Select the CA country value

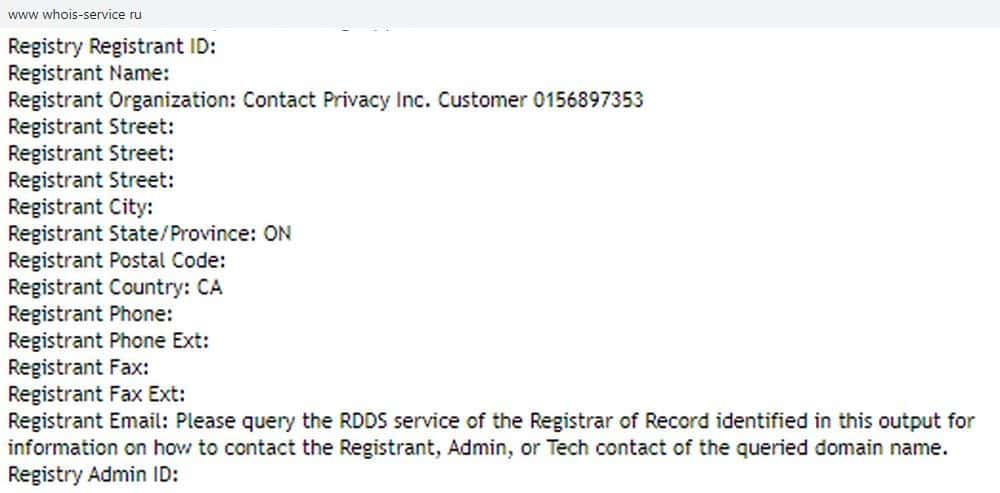tap(210, 288)
